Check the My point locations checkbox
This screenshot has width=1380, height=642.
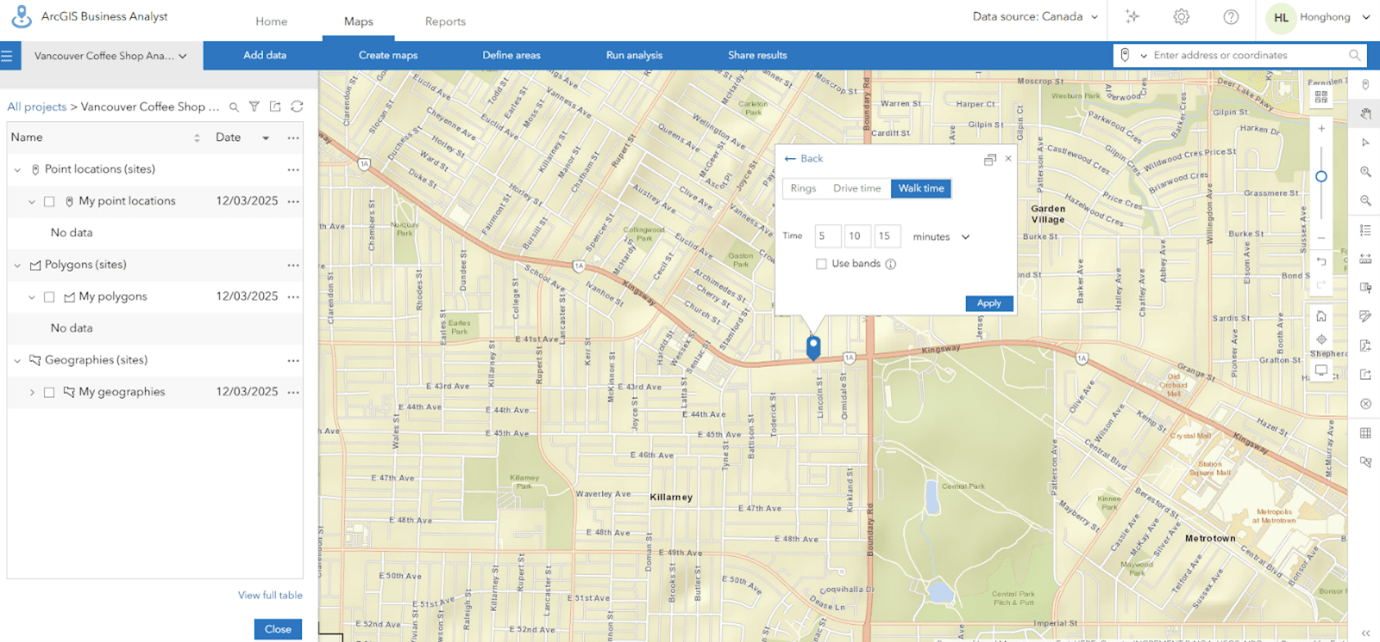point(49,201)
